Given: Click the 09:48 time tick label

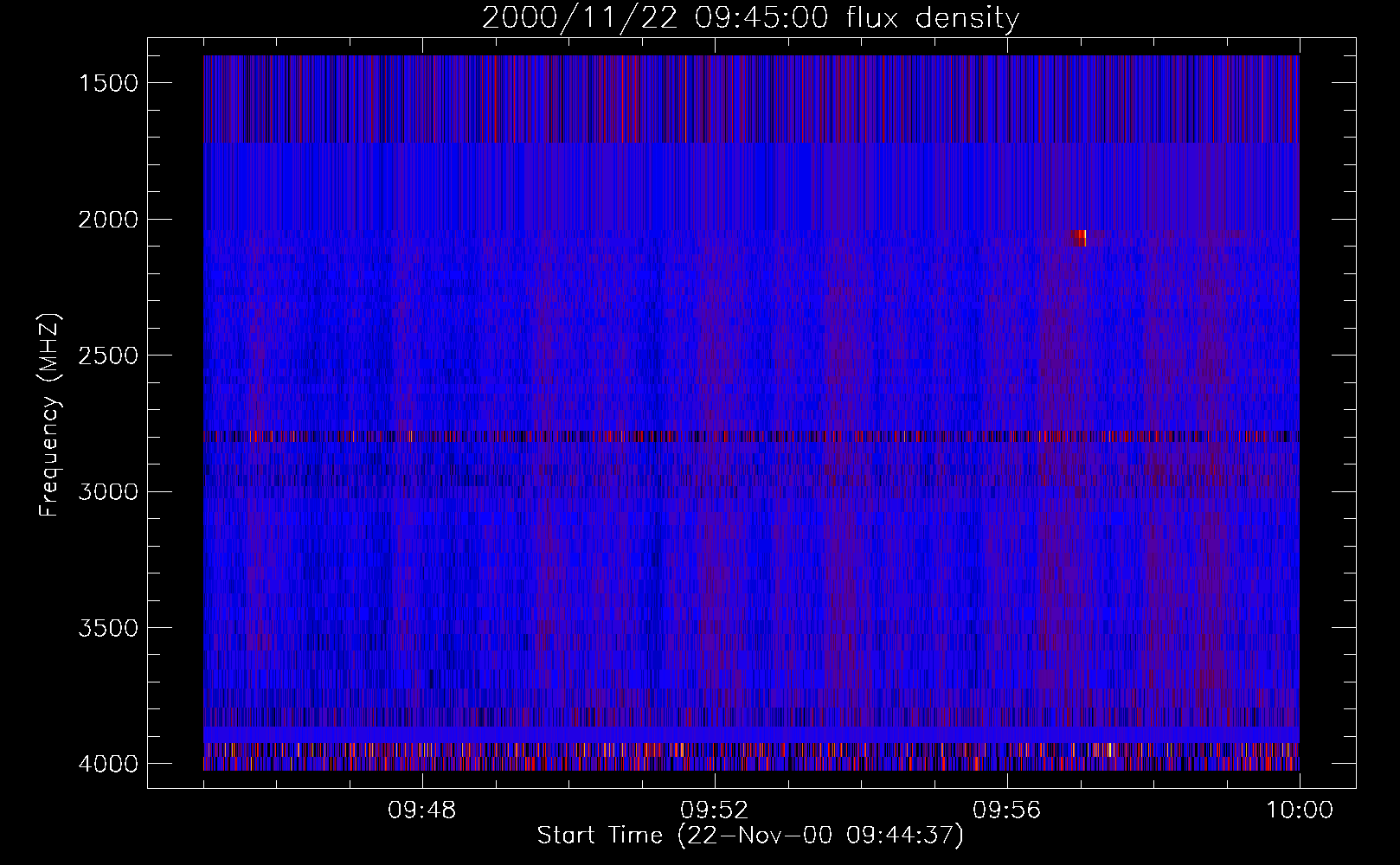Looking at the screenshot, I should point(422,811).
